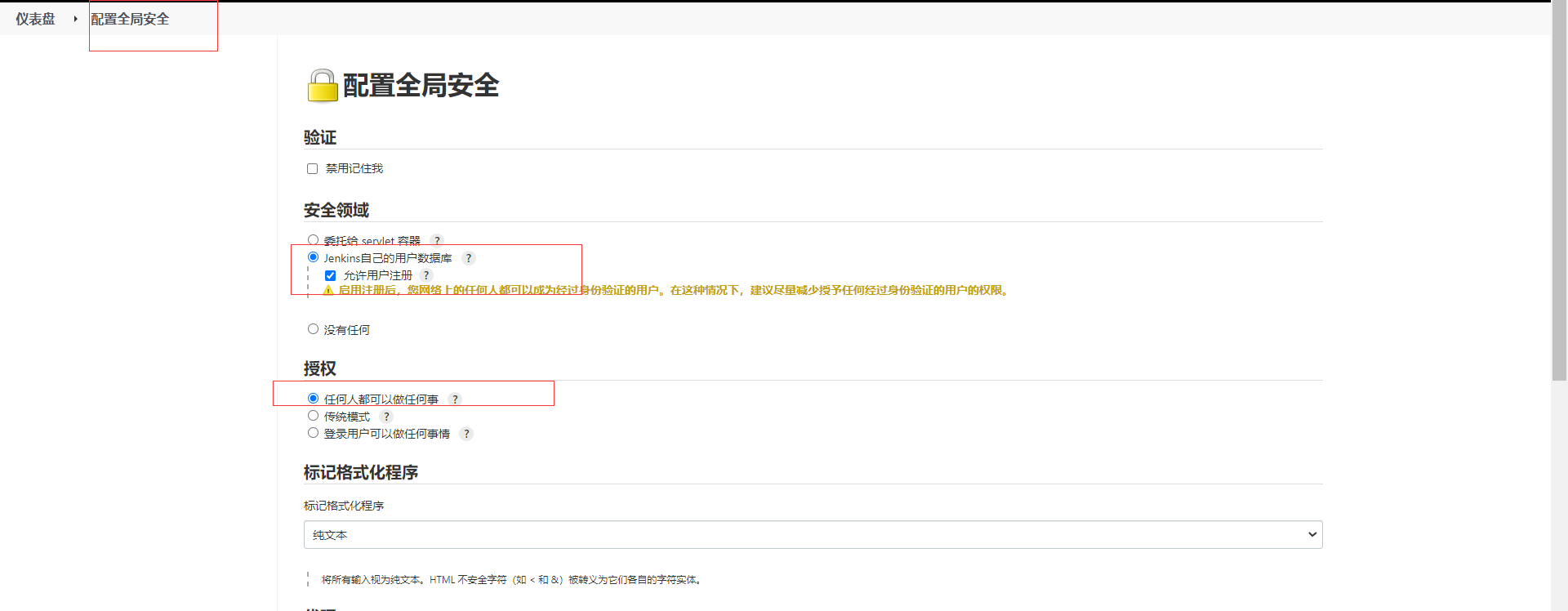Screen dimensions: 1568x611
Task: Click the warning icon next to 启用注册后
Action: [328, 290]
